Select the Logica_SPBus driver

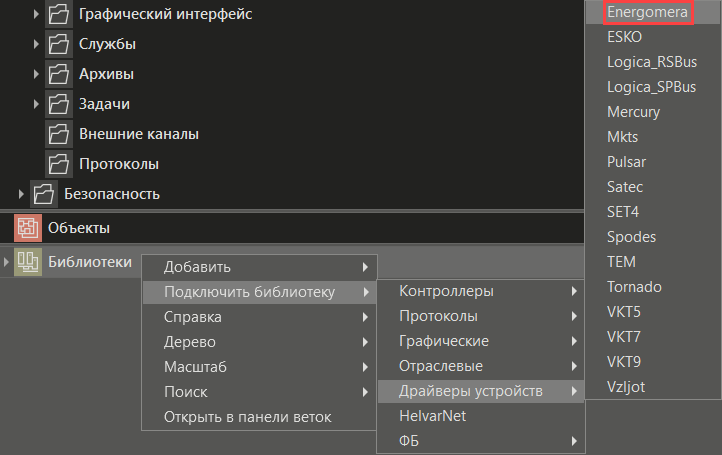point(653,87)
